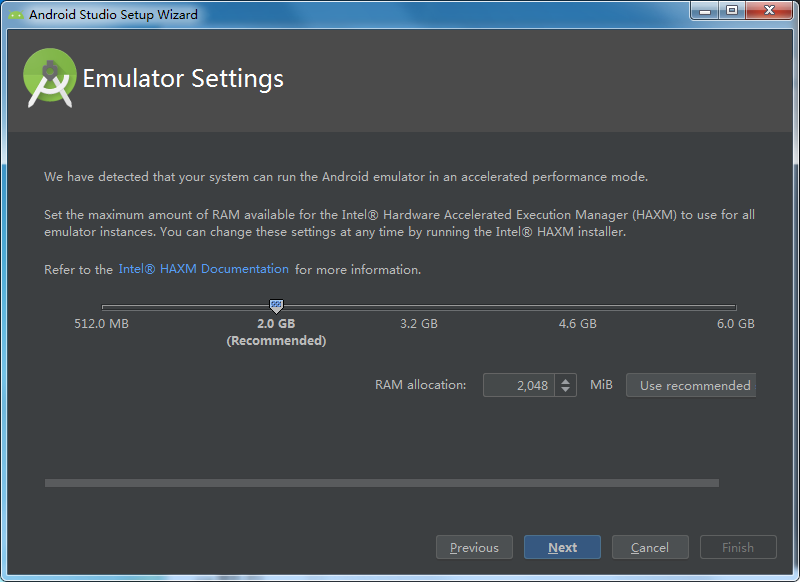Cancel the setup wizard
The height and width of the screenshot is (582, 800).
pos(650,547)
